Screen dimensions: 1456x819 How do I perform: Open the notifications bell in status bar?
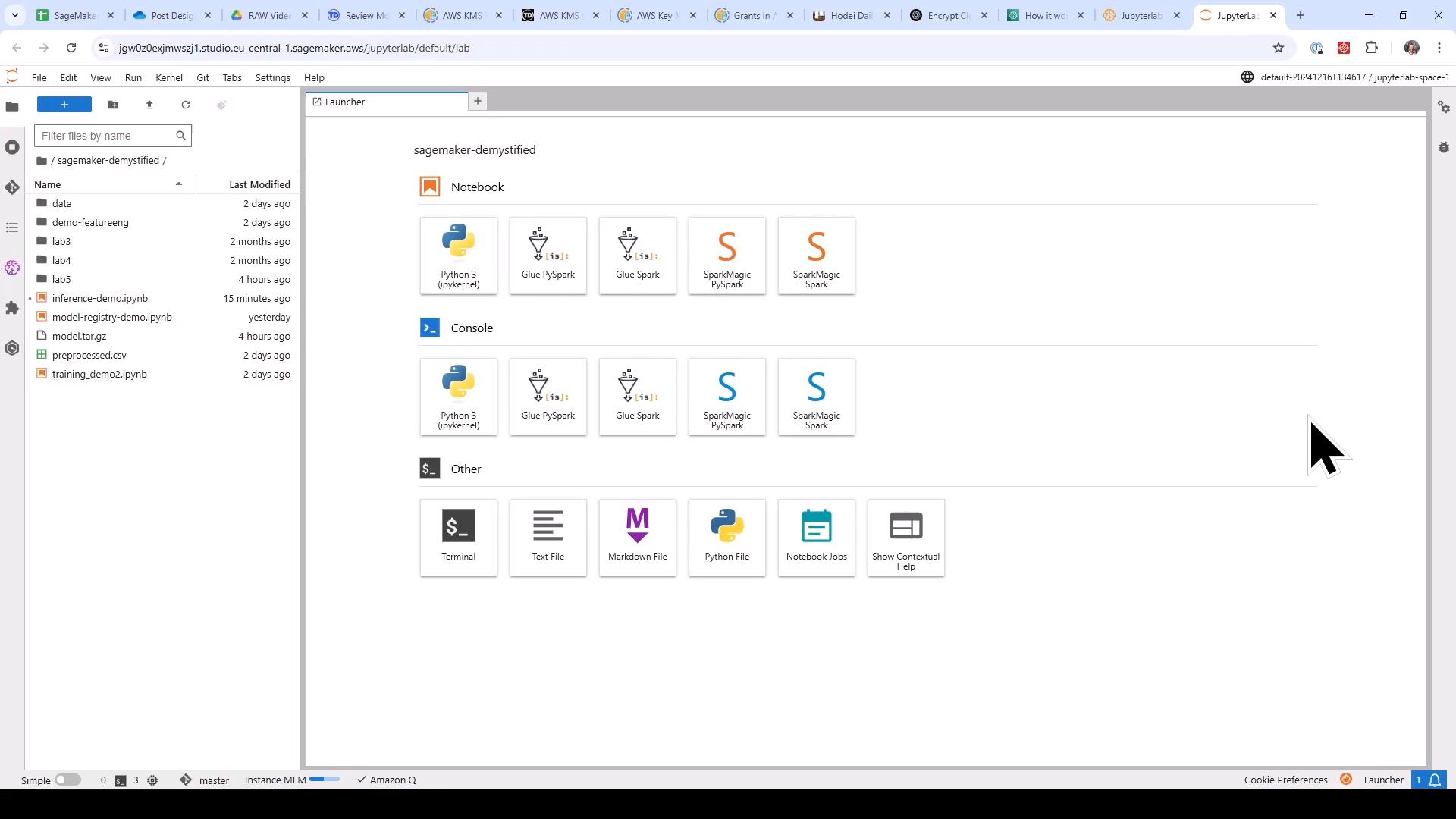(x=1435, y=780)
